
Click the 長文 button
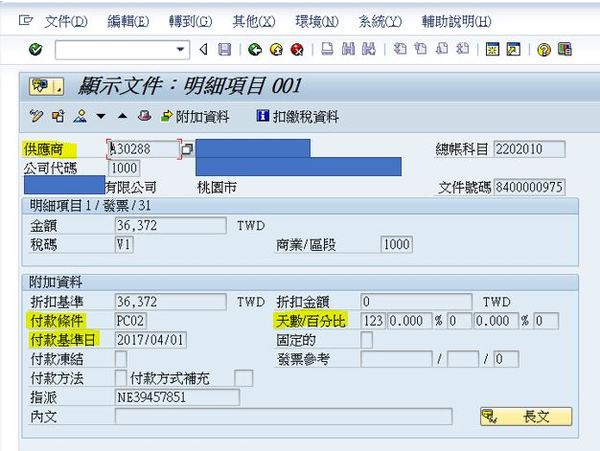click(526, 417)
